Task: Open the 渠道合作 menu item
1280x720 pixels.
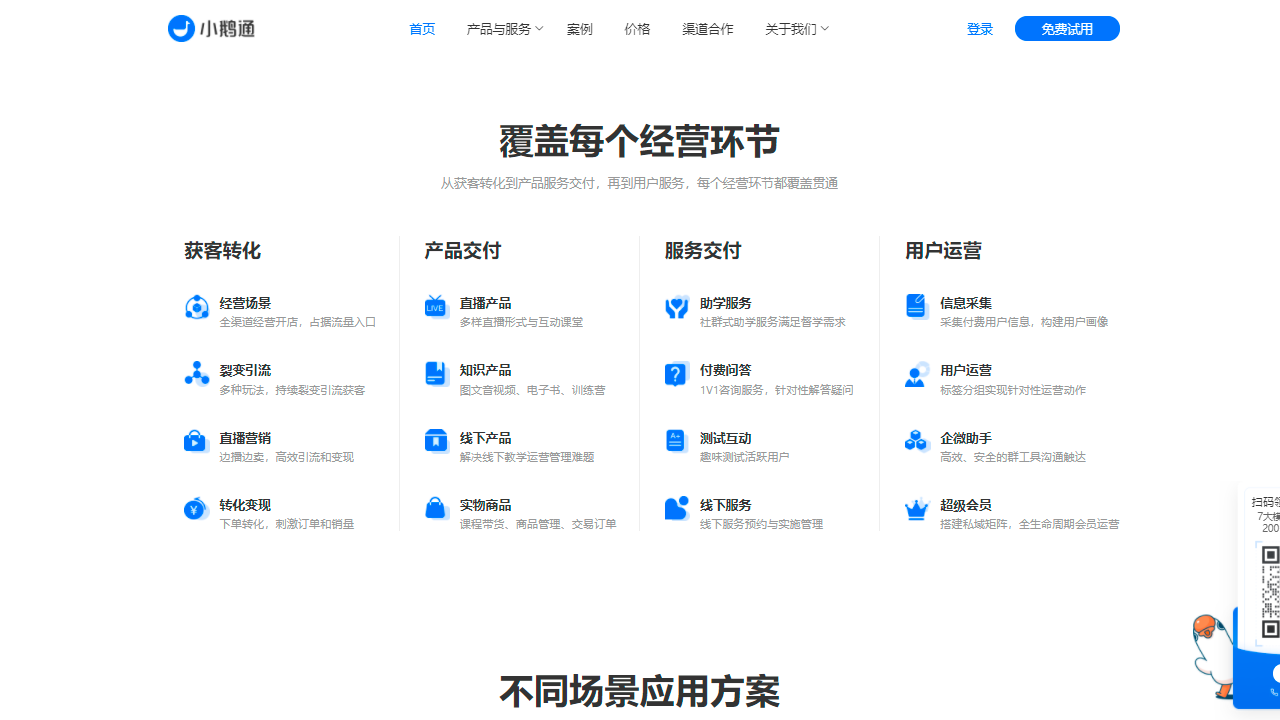Action: (707, 29)
